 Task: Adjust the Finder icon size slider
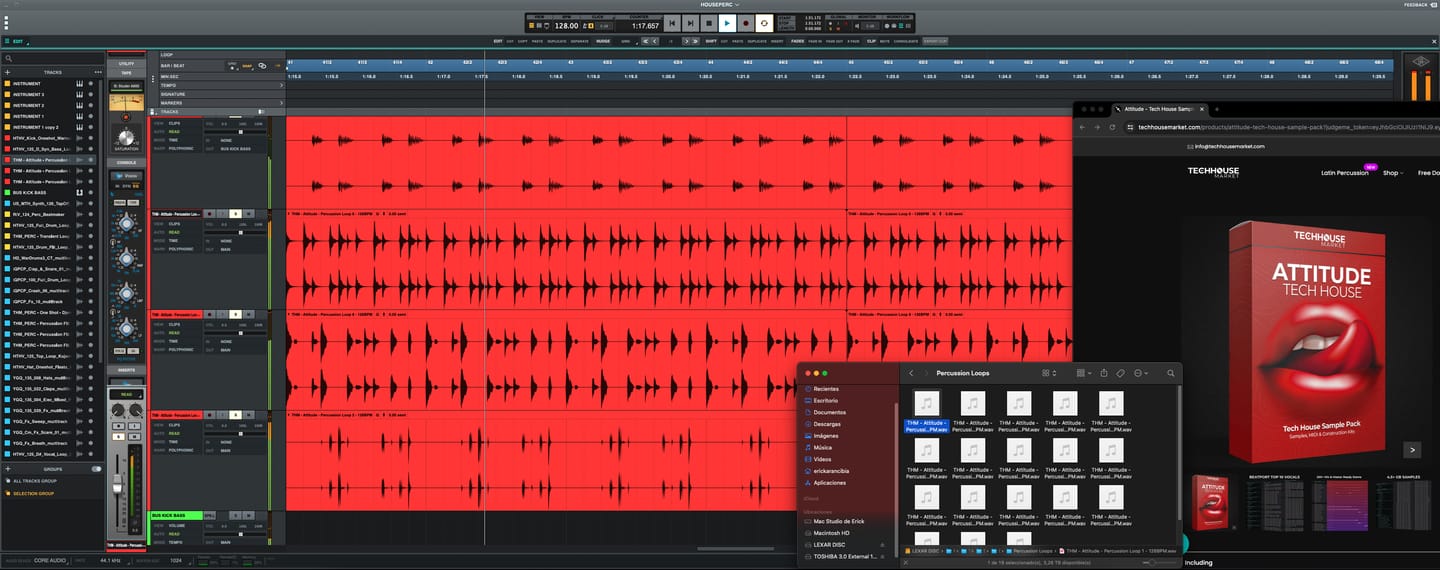coord(1153,563)
